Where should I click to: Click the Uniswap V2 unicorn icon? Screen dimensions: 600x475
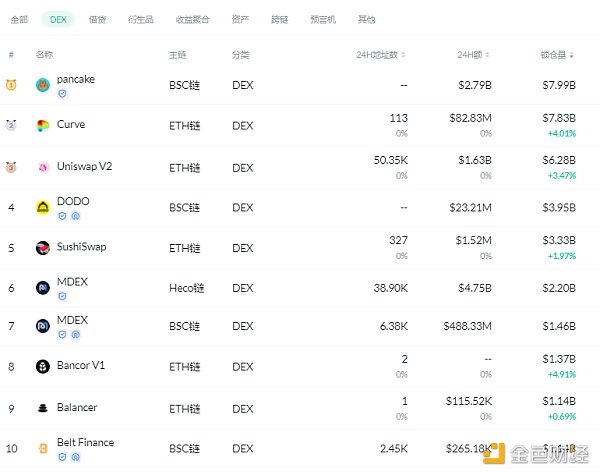tap(43, 167)
